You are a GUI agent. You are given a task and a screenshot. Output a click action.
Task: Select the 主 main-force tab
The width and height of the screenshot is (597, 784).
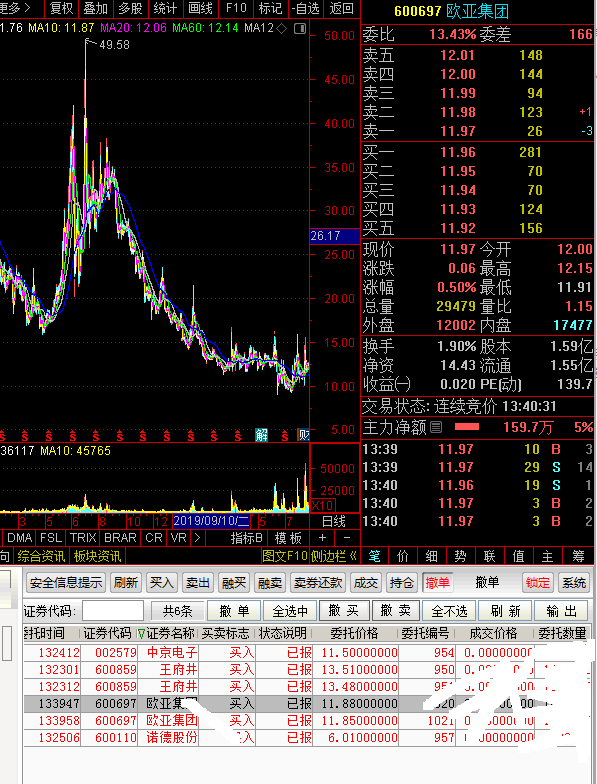coord(548,556)
